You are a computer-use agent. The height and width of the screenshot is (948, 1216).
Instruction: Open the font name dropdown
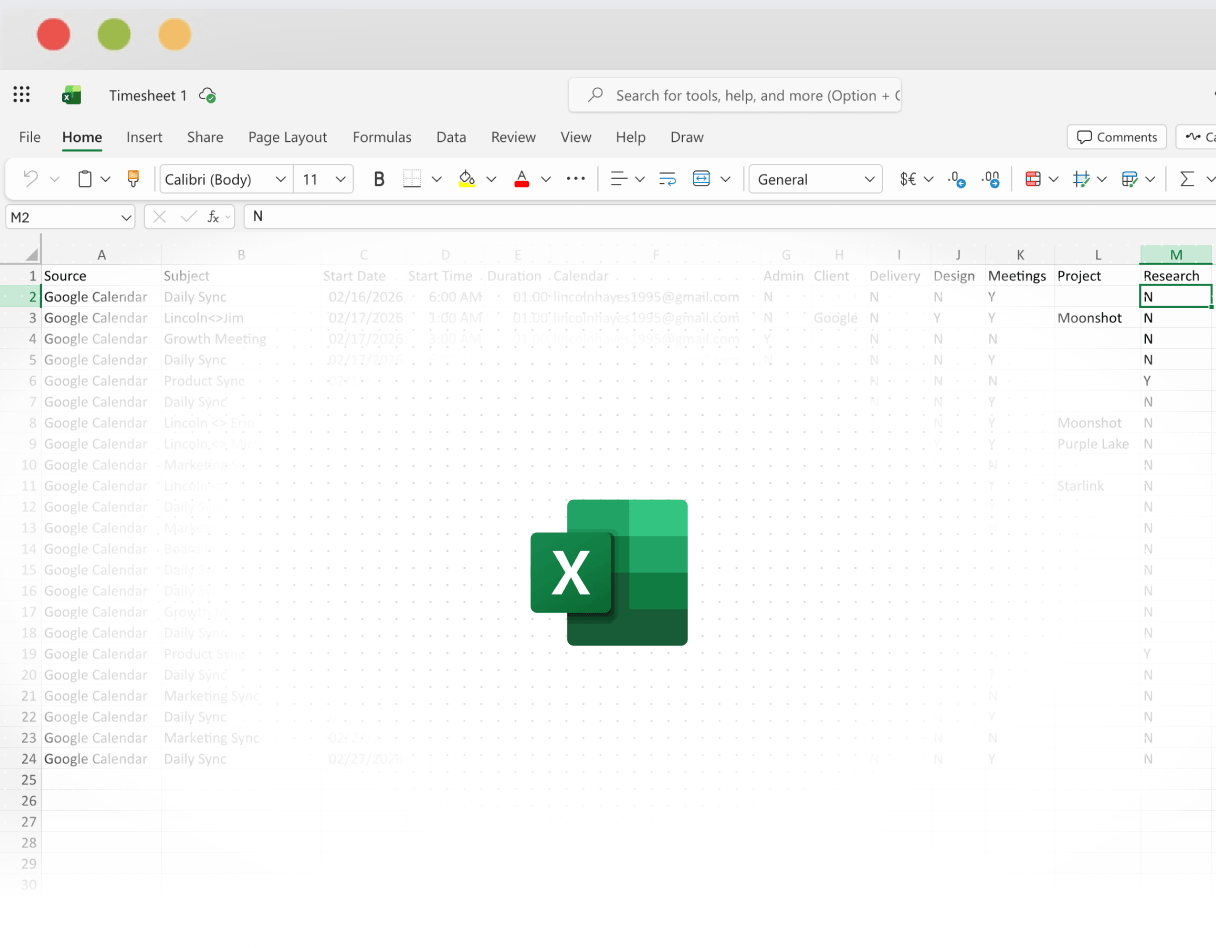pyautogui.click(x=280, y=178)
